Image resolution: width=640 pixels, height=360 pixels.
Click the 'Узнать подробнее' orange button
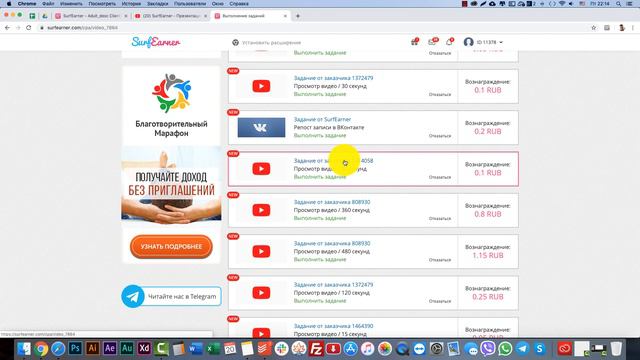point(171,247)
